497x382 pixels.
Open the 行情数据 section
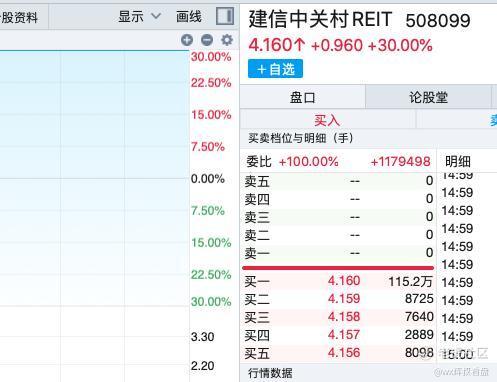pos(270,373)
